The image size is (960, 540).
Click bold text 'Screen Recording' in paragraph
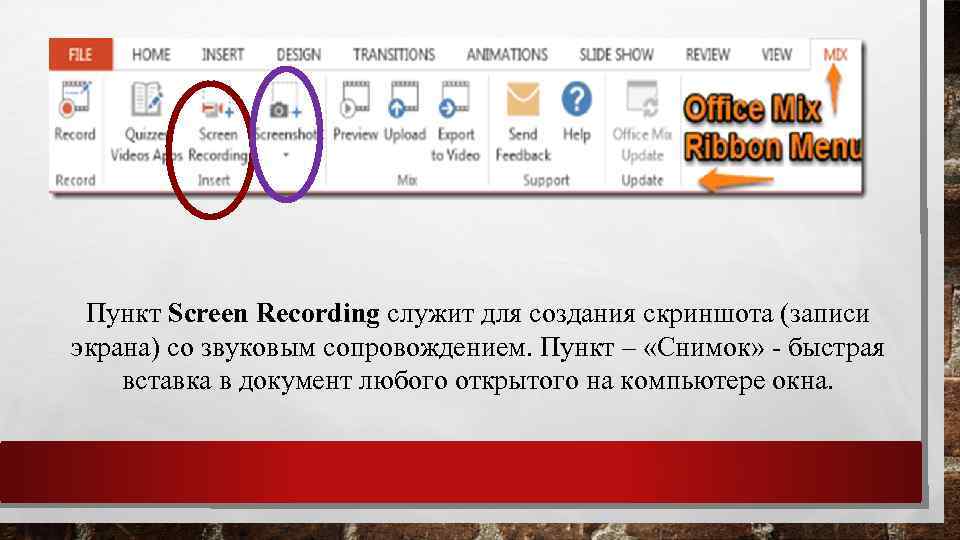click(x=274, y=313)
